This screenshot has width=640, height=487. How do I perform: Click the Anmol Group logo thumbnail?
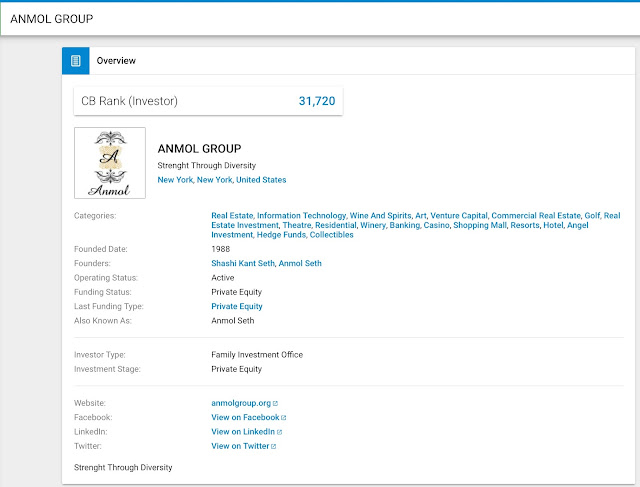(110, 163)
